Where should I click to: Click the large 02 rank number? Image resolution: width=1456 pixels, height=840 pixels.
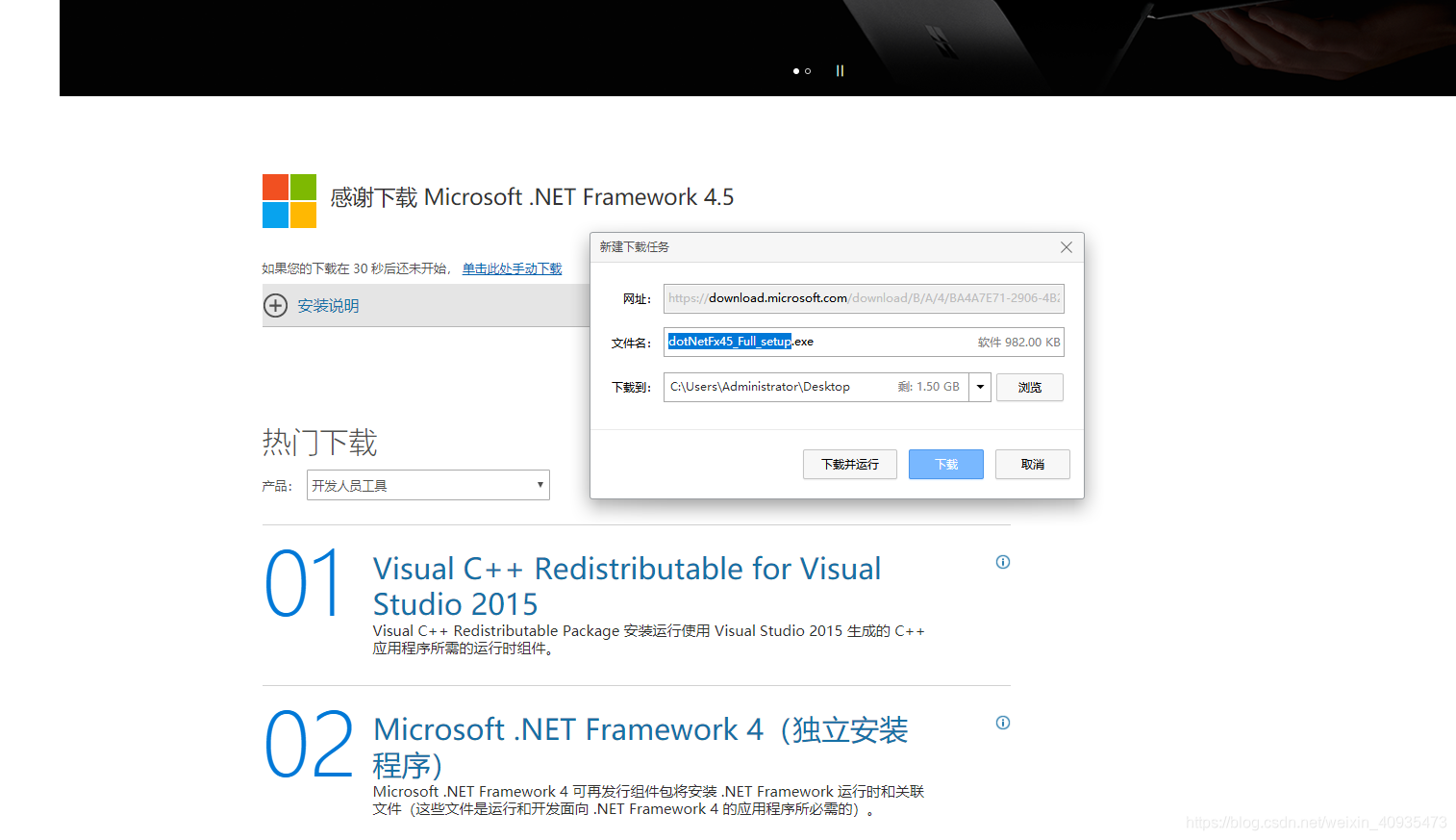coord(309,744)
